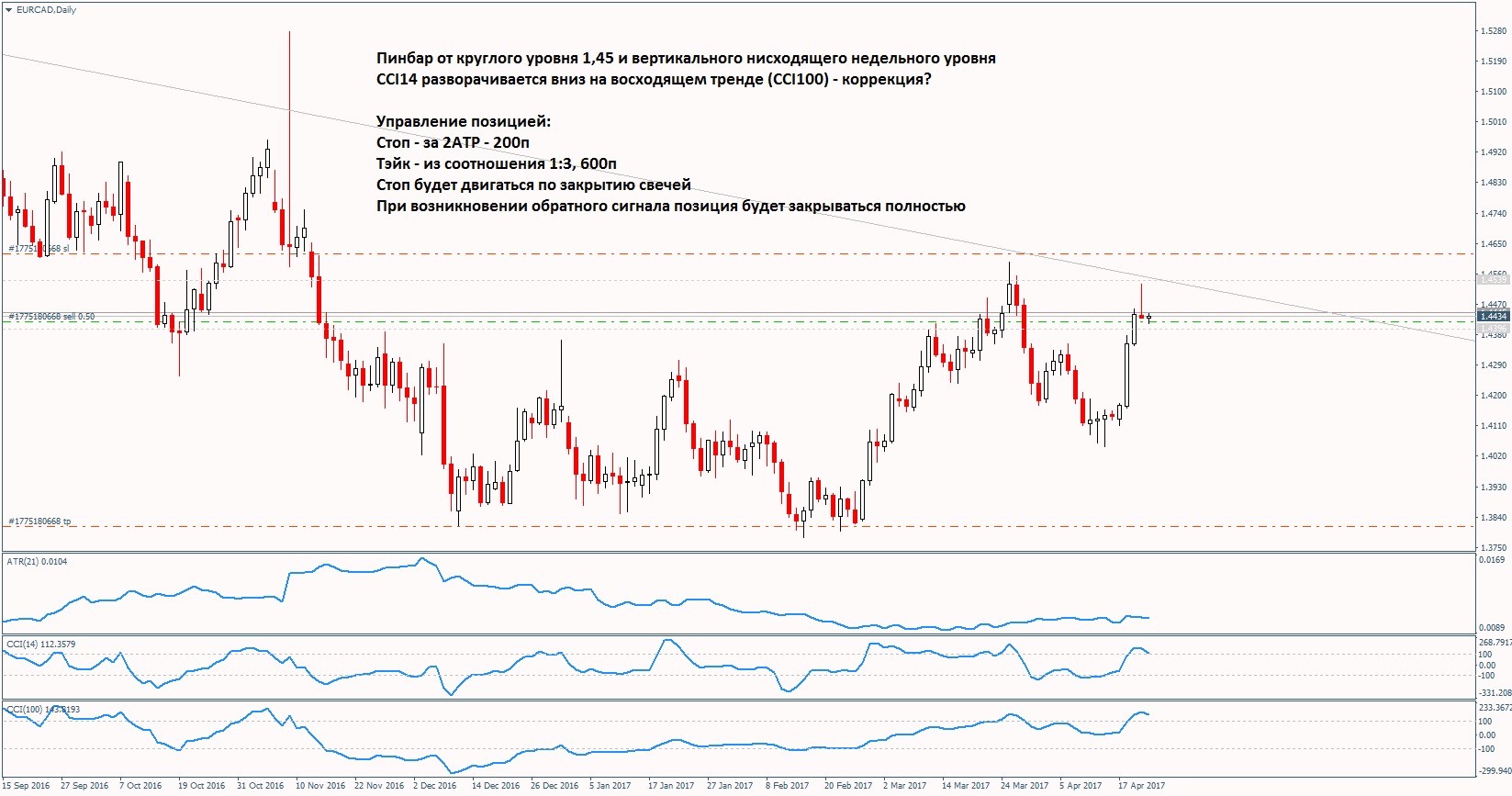Screen dimensions: 1512x796
Task: Select the #1775180668 tp take-profit label
Action: (39, 521)
